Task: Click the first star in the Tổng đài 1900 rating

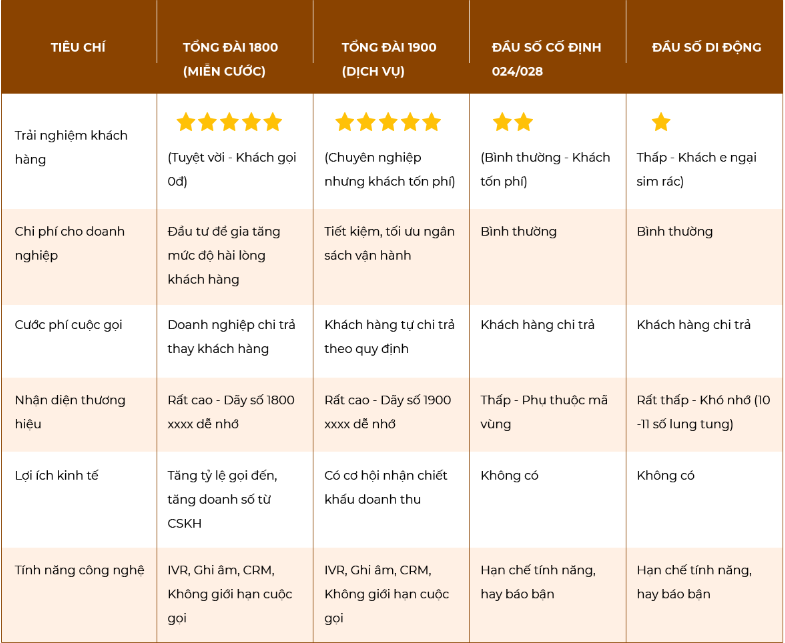Action: click(344, 123)
